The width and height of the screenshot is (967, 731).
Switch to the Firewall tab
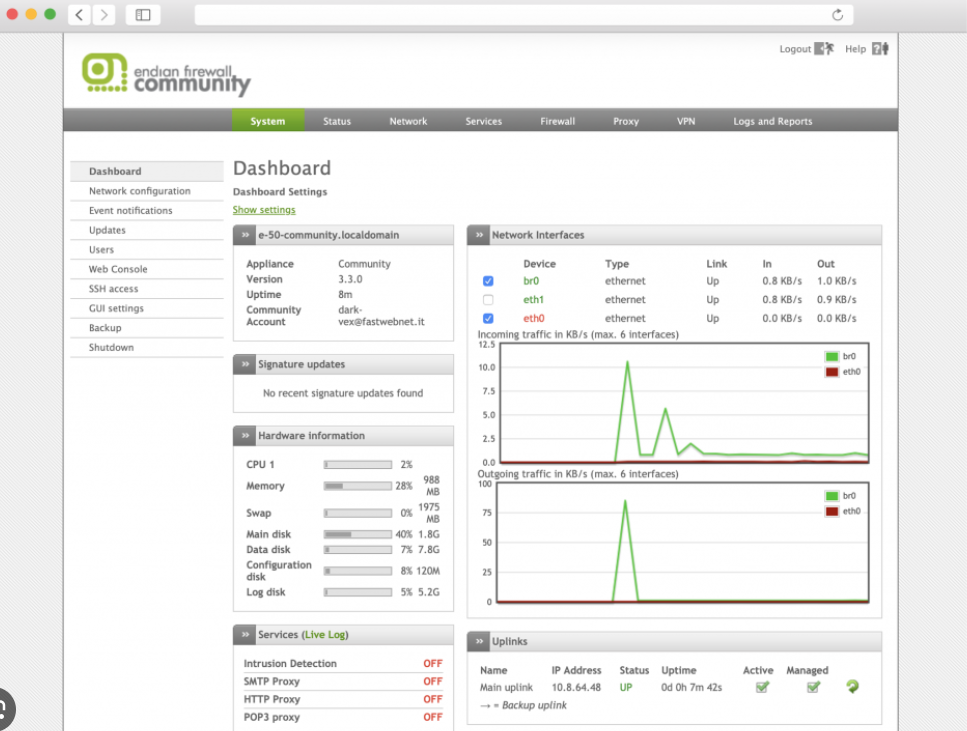pyautogui.click(x=557, y=120)
